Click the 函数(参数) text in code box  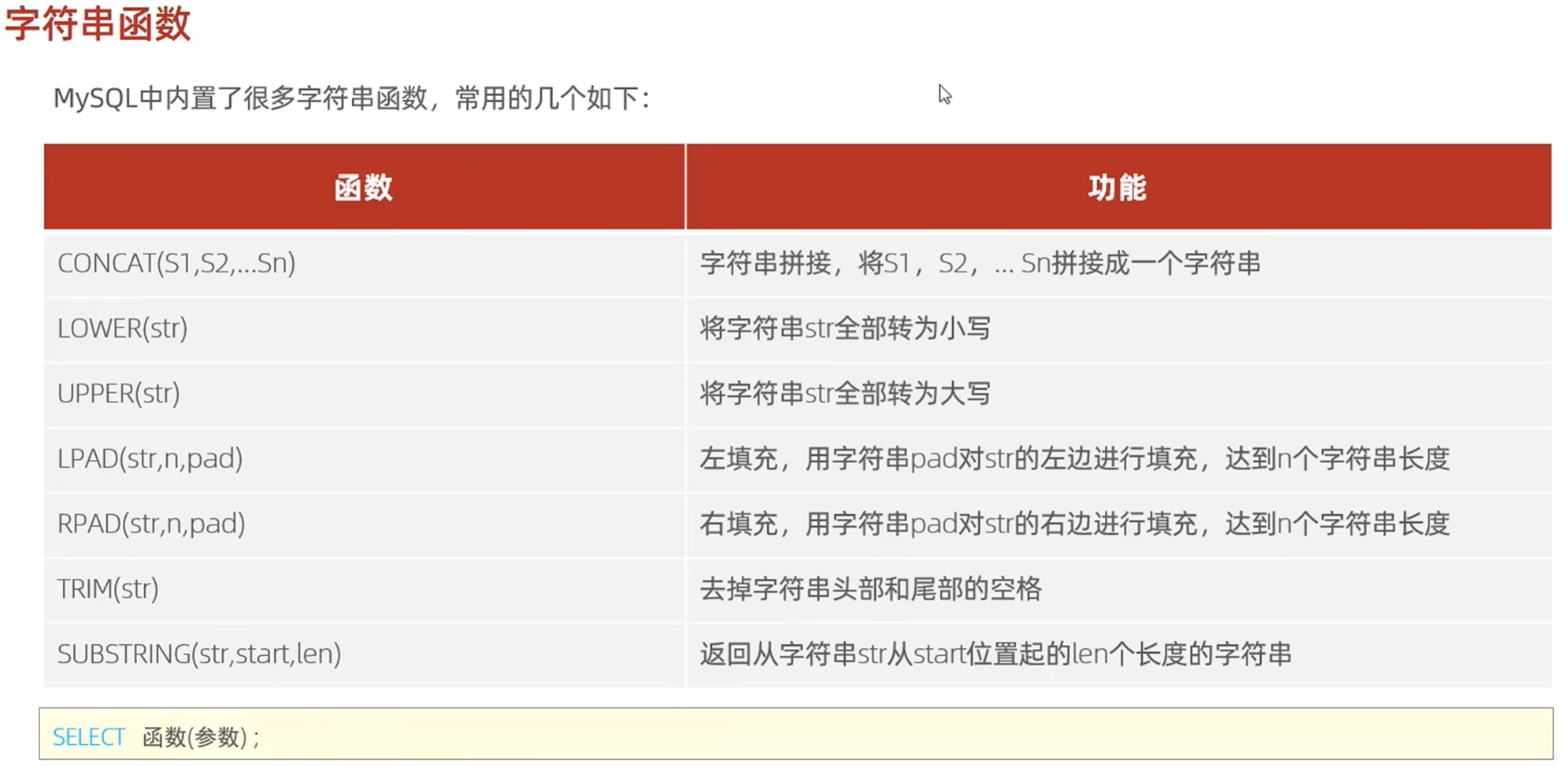(200, 737)
